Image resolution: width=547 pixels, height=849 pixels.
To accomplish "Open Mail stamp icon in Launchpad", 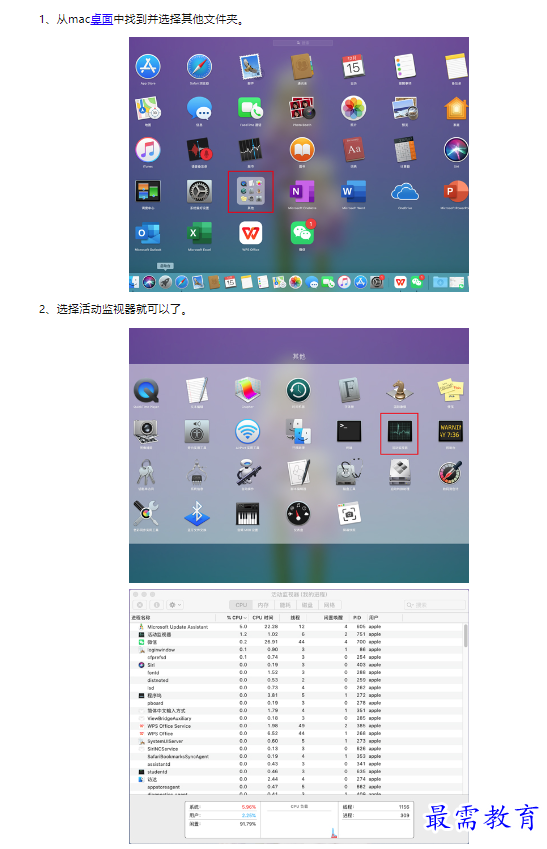I will pyautogui.click(x=251, y=67).
